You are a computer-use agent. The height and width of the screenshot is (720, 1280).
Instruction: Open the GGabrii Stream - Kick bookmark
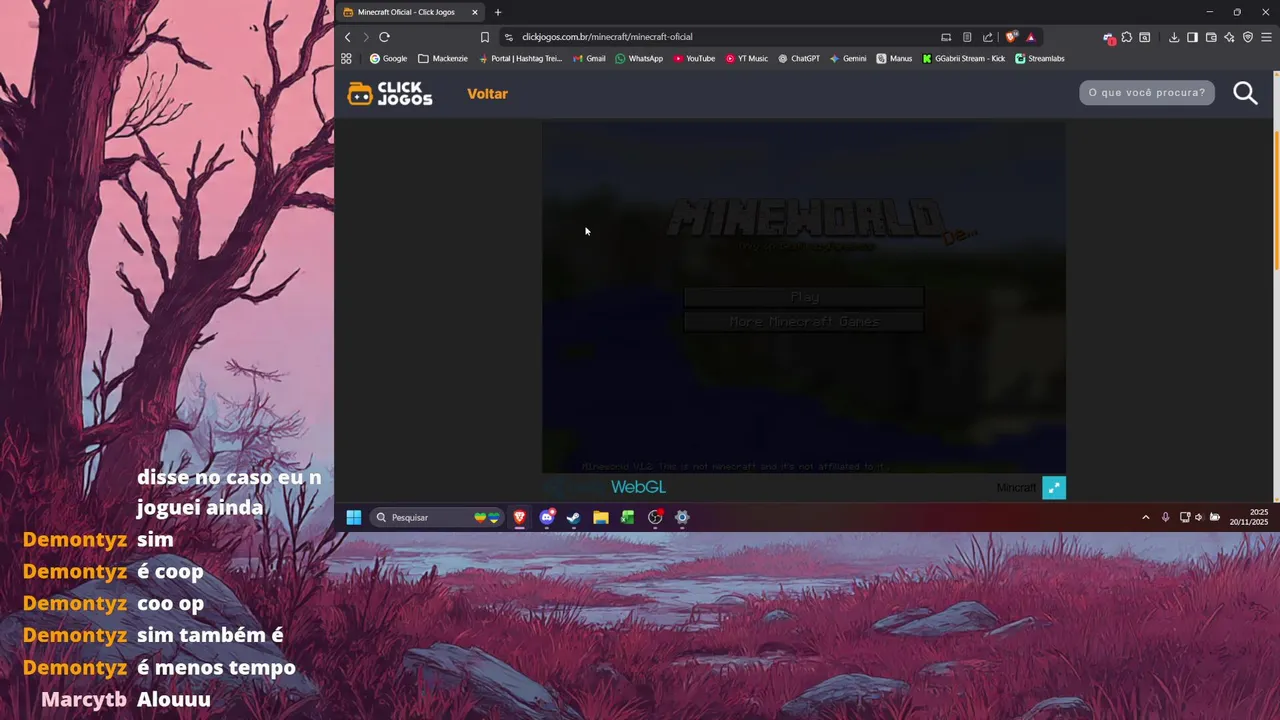click(x=964, y=58)
